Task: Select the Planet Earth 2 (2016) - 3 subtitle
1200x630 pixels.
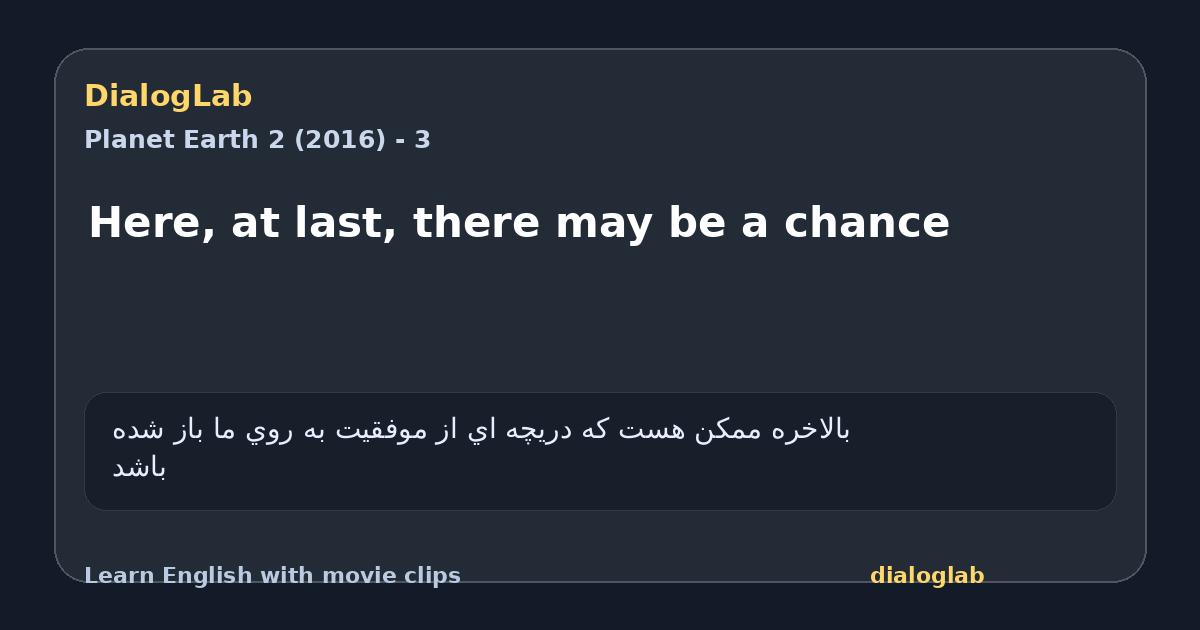Action: tap(257, 140)
